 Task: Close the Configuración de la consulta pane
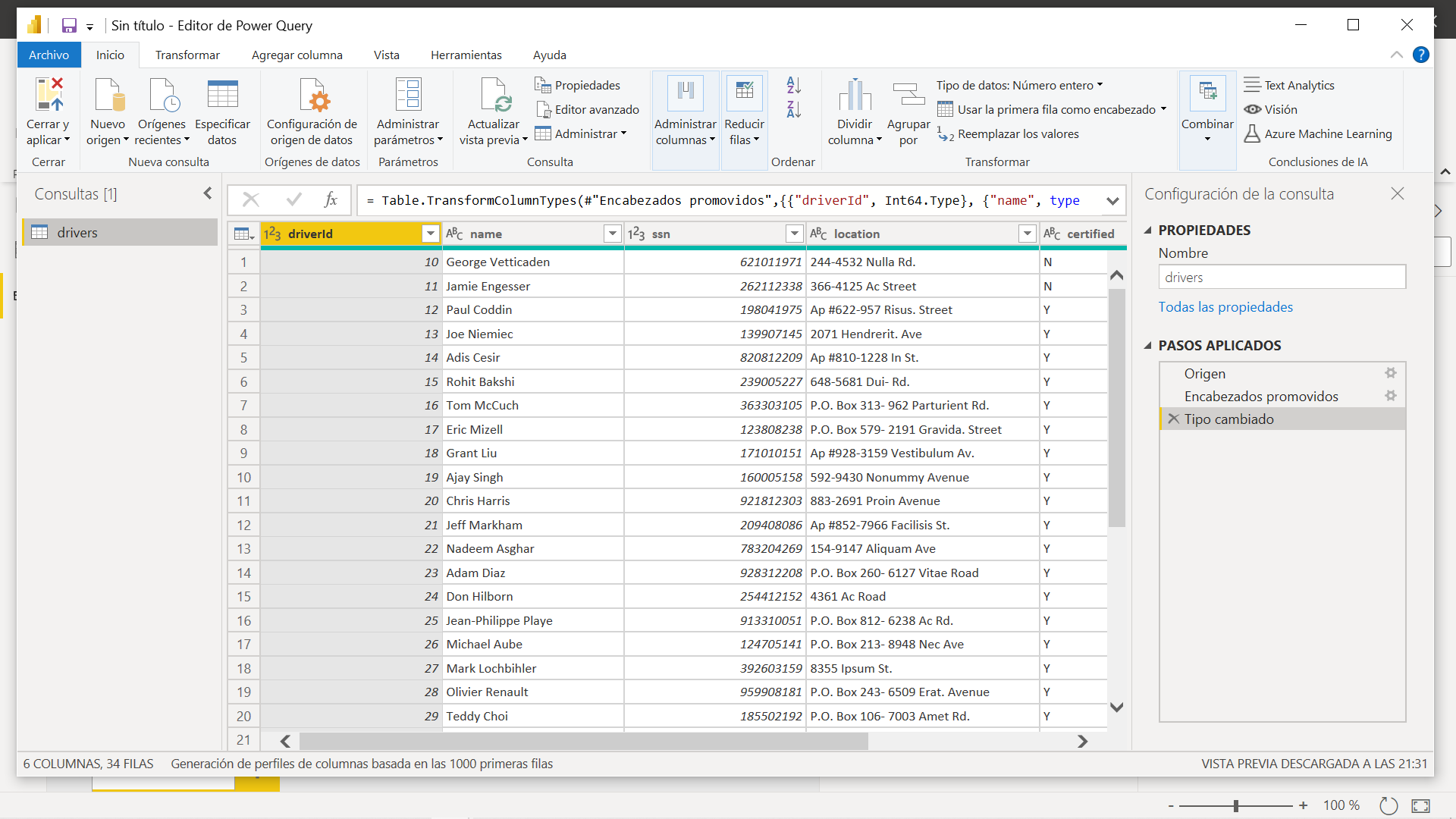tap(1398, 193)
